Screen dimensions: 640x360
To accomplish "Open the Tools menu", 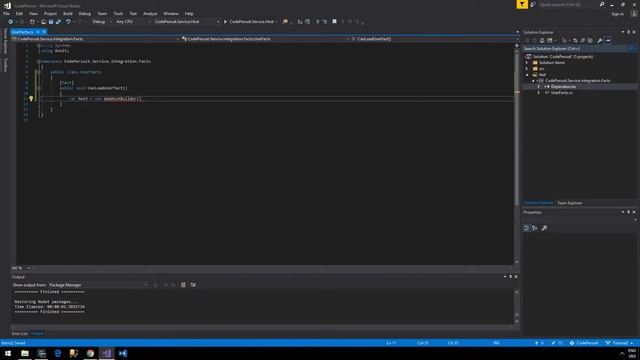I will [118, 13].
